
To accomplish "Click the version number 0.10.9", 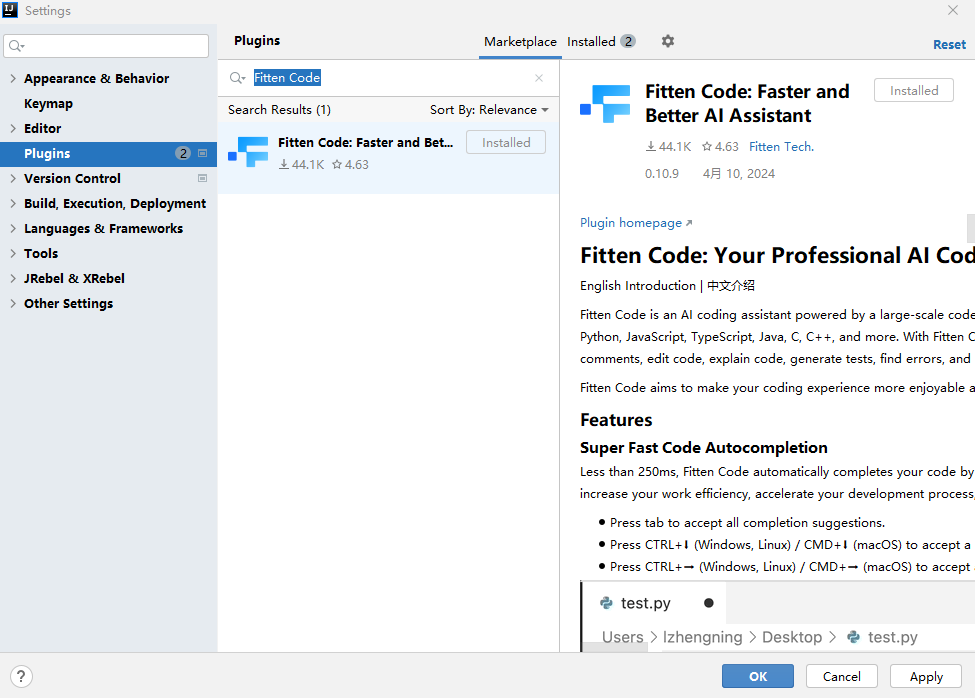I will pos(662,173).
